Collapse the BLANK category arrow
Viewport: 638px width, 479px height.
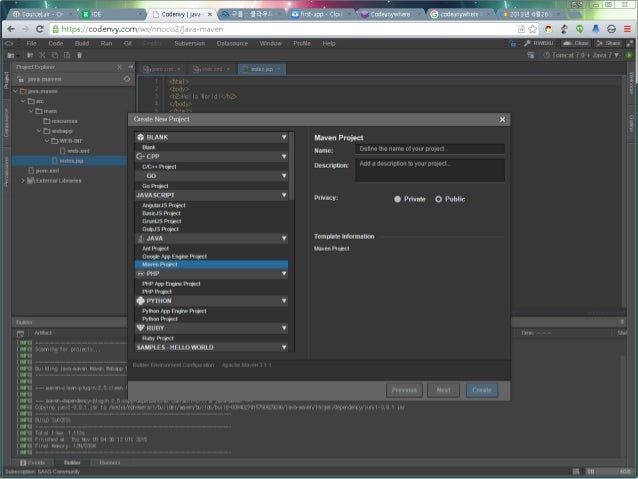coord(284,137)
